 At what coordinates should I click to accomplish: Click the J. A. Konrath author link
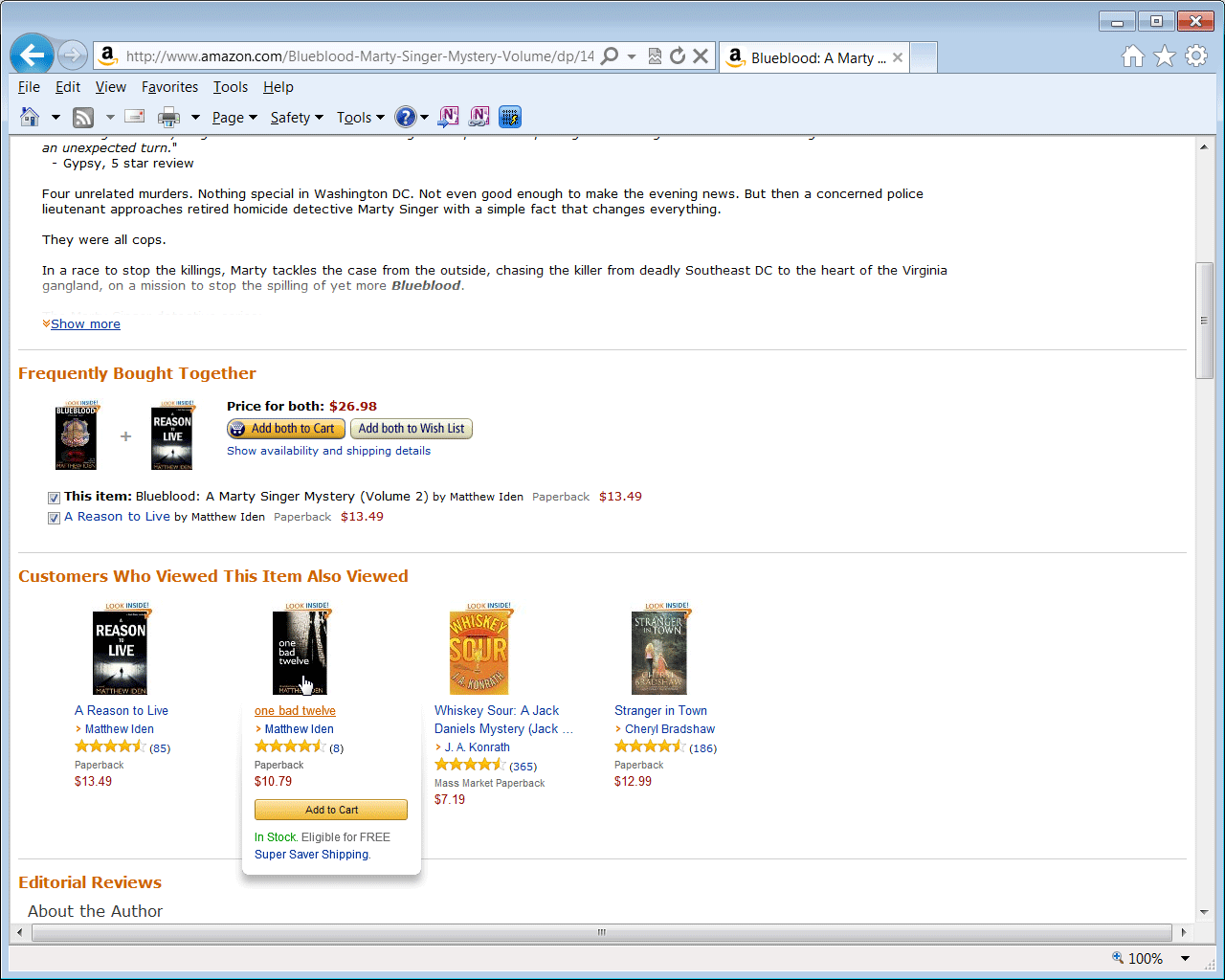point(477,746)
